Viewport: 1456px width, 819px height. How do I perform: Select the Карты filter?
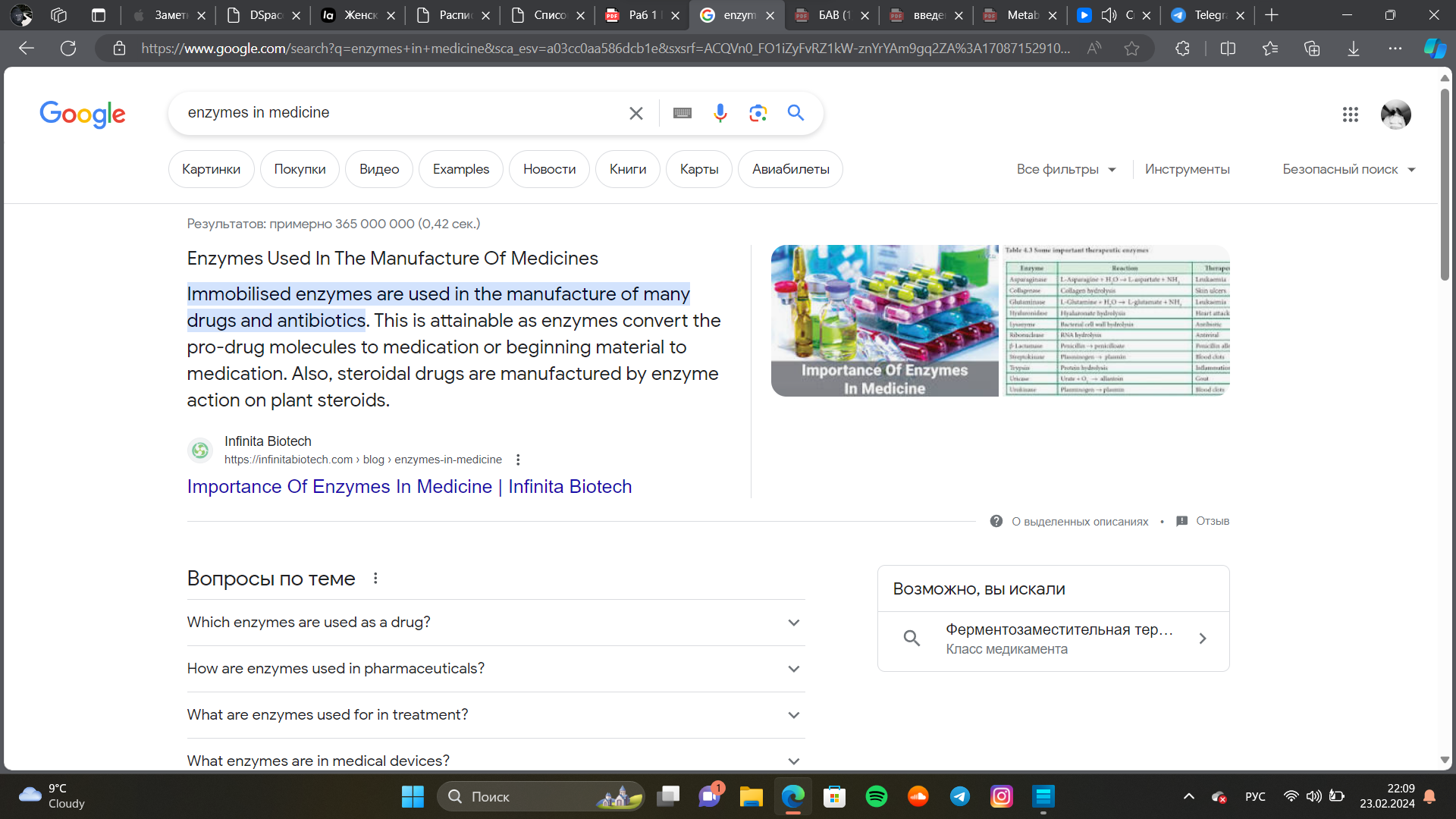[x=699, y=169]
